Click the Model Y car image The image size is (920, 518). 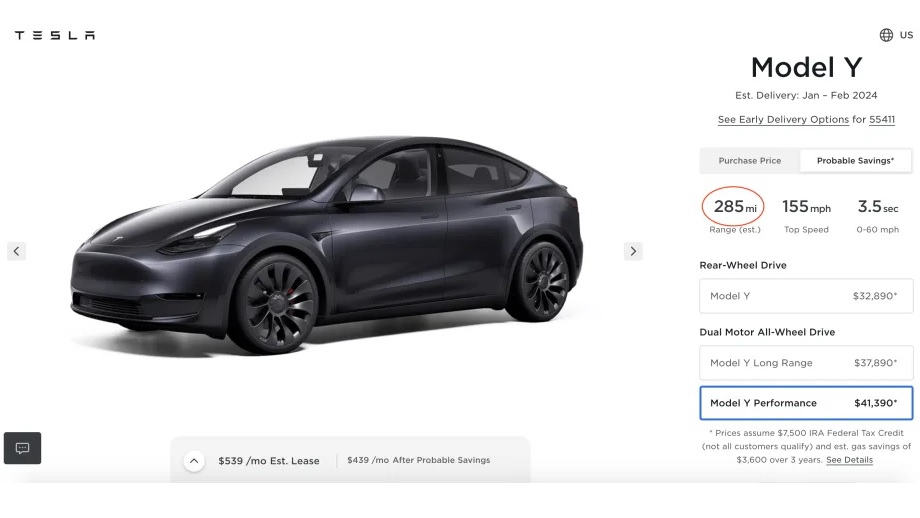click(x=326, y=245)
